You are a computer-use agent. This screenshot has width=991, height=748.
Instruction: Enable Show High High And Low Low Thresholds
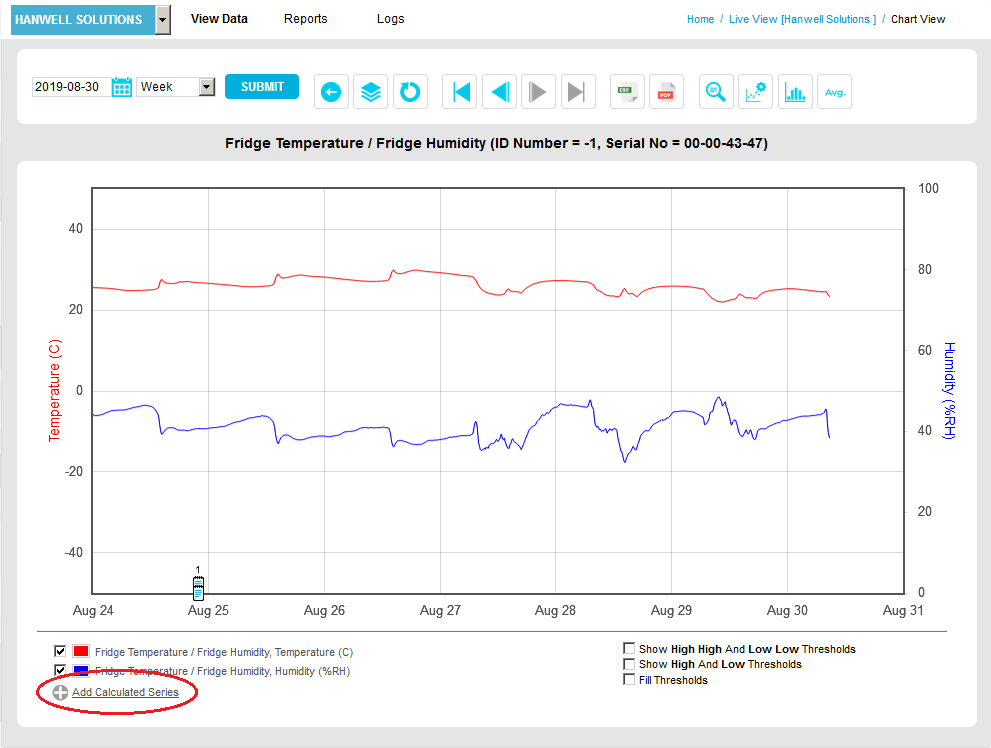pyautogui.click(x=629, y=649)
